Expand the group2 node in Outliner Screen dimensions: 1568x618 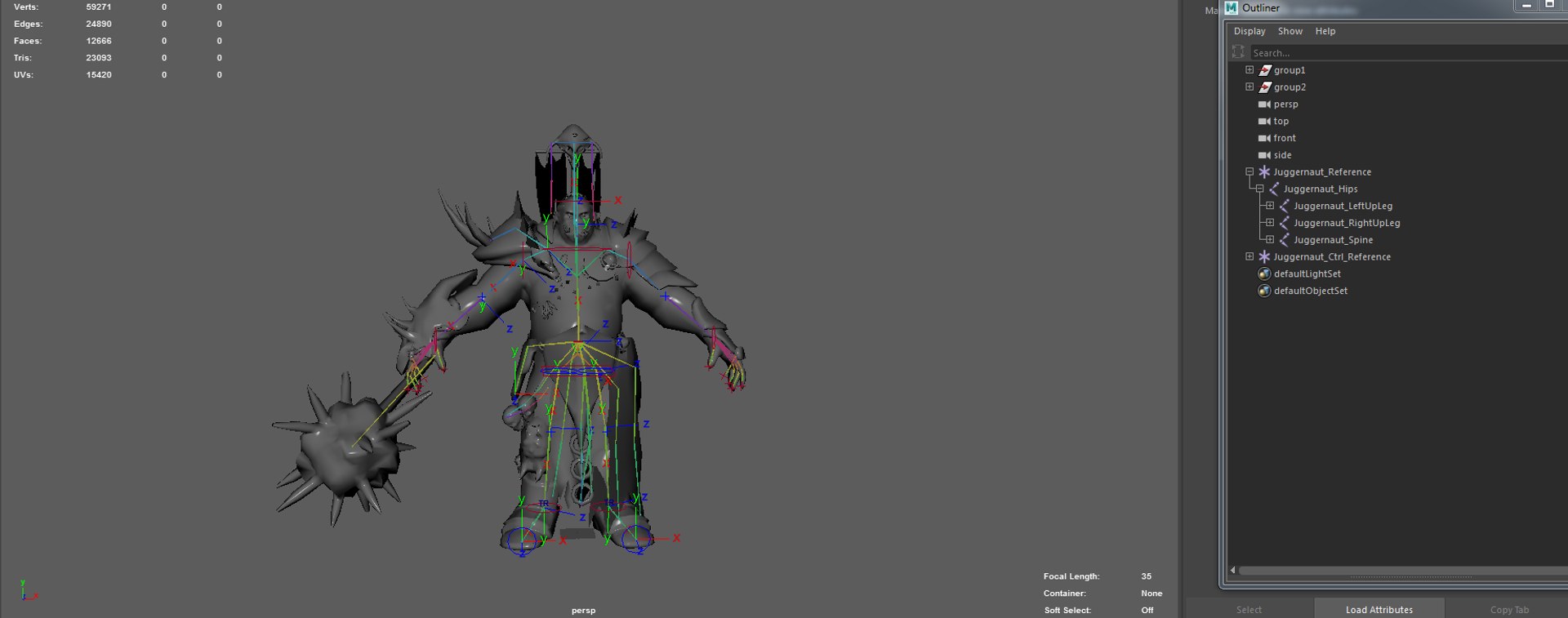(1249, 87)
